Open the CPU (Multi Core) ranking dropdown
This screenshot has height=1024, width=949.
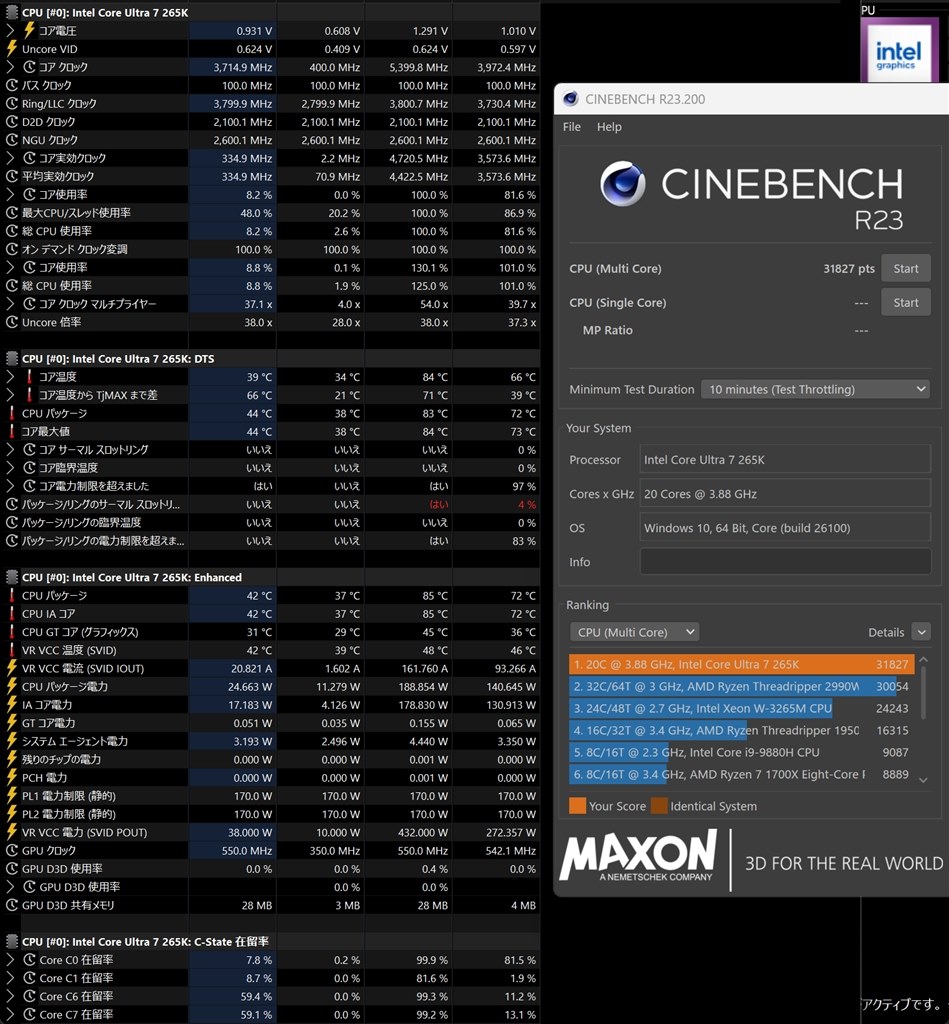click(634, 632)
